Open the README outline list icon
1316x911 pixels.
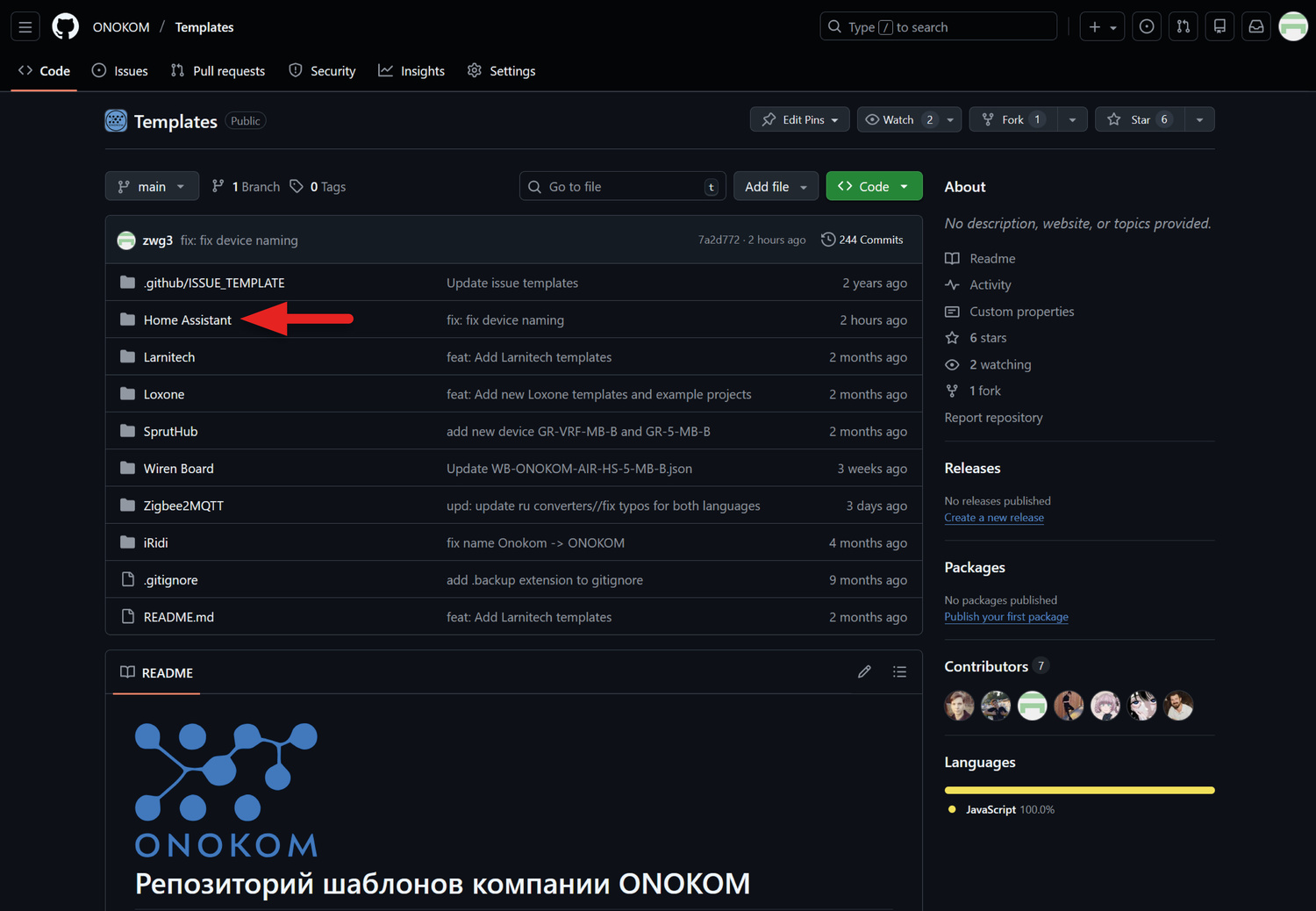pyautogui.click(x=899, y=672)
